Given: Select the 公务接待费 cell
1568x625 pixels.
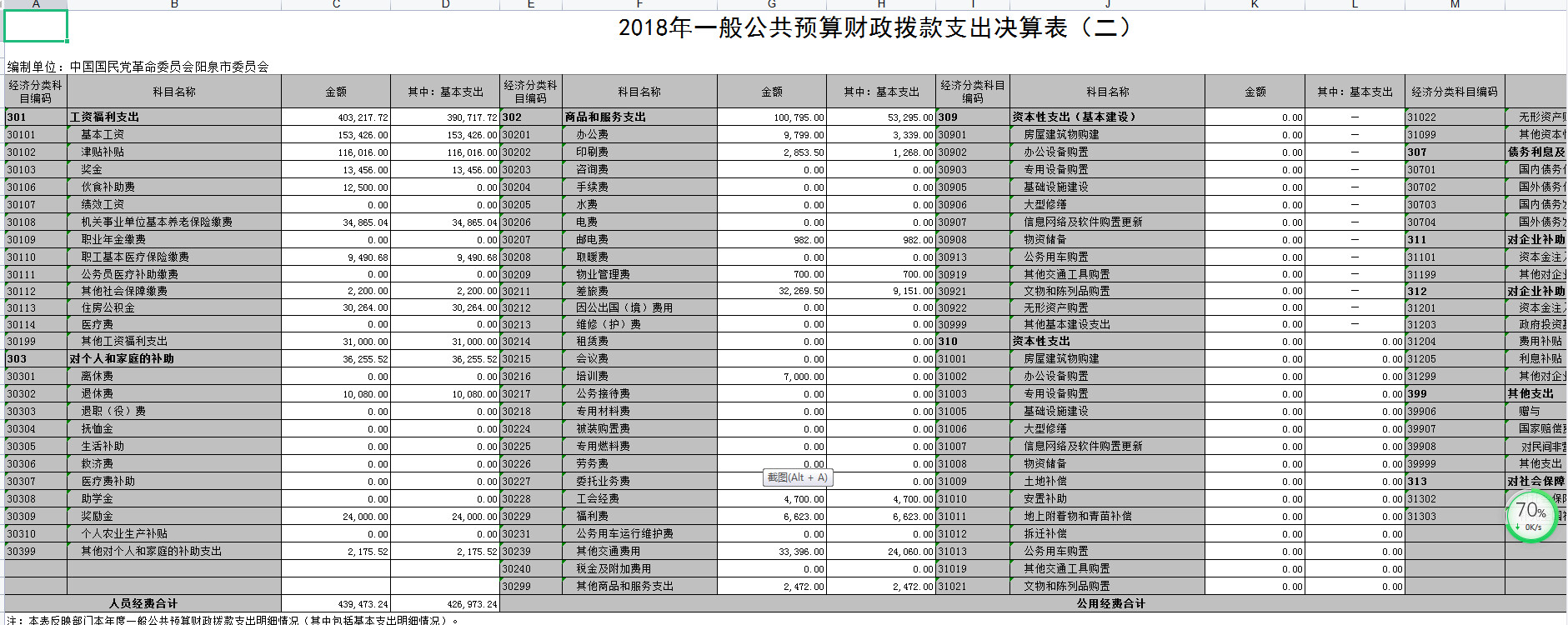Looking at the screenshot, I should [639, 394].
